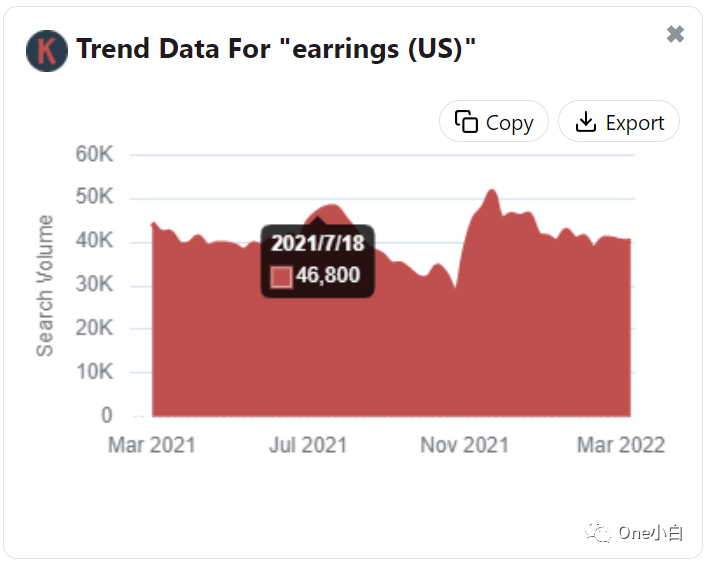Click the Mar 2021 x-axis label
Screen dimensions: 706x563
point(151,444)
